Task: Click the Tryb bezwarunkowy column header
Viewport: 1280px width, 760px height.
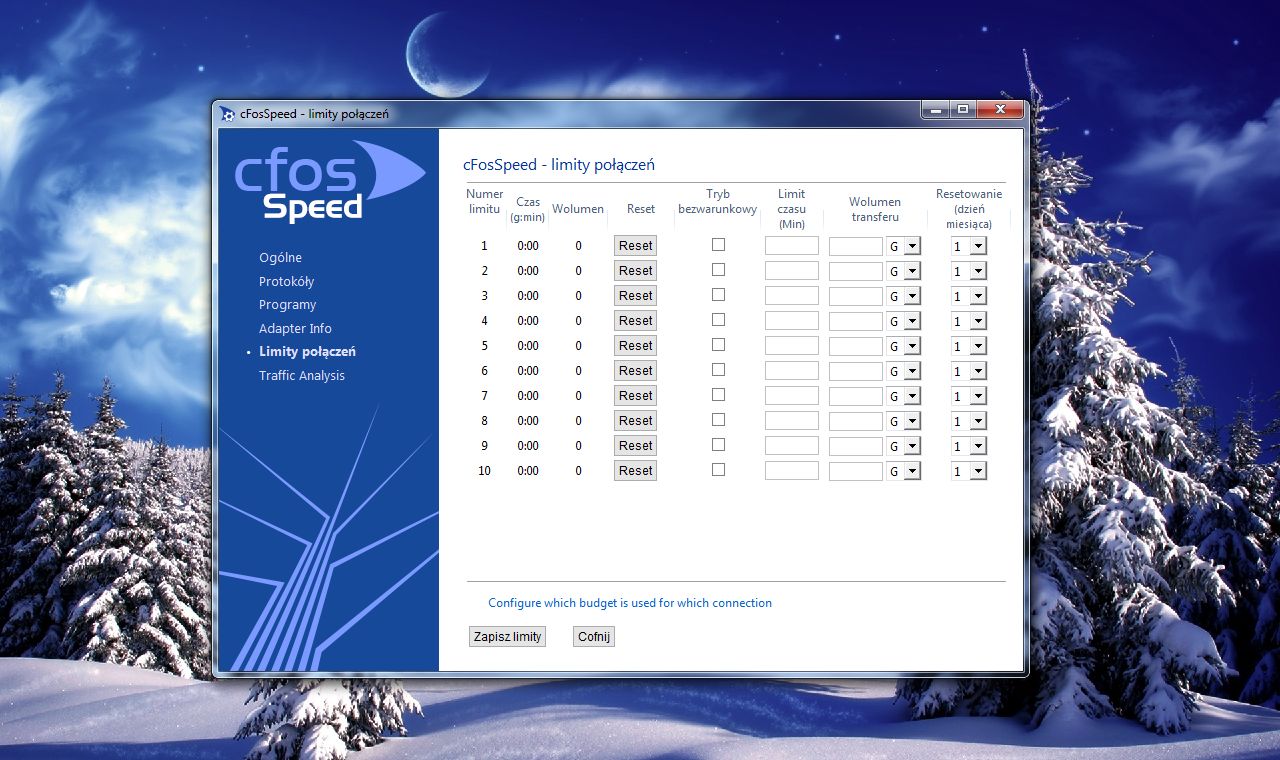Action: (x=718, y=202)
